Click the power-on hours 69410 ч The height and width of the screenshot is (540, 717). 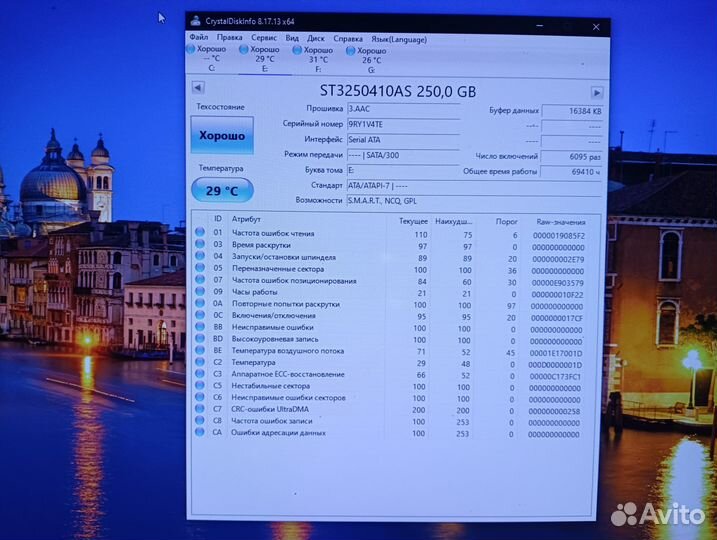(572, 172)
